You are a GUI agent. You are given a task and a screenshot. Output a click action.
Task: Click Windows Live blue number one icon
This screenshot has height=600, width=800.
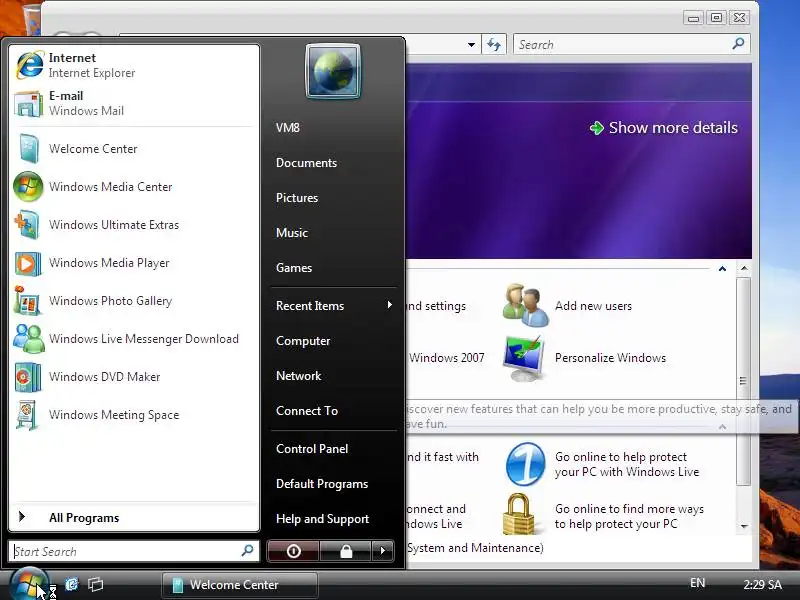click(x=526, y=464)
